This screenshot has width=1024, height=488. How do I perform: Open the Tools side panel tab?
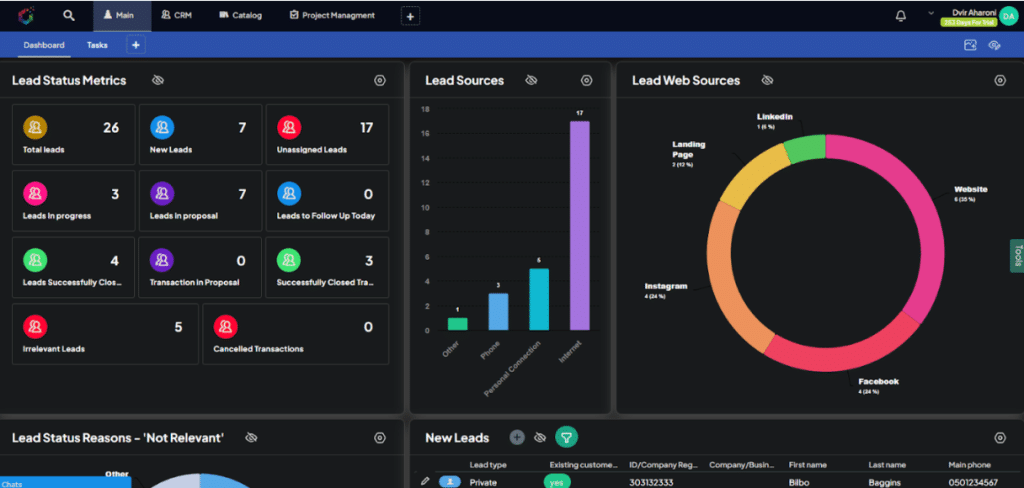pos(1017,255)
